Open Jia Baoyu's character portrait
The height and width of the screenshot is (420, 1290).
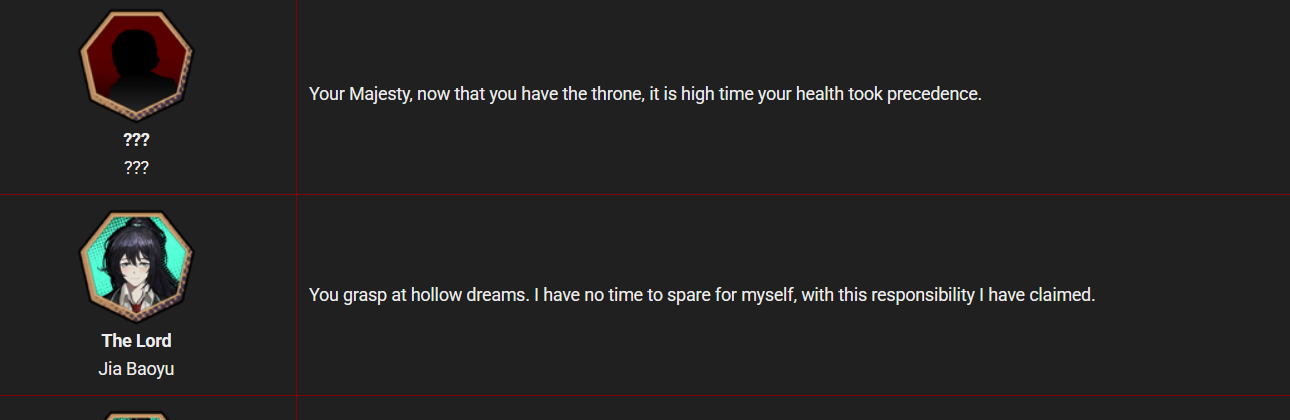[x=136, y=266]
